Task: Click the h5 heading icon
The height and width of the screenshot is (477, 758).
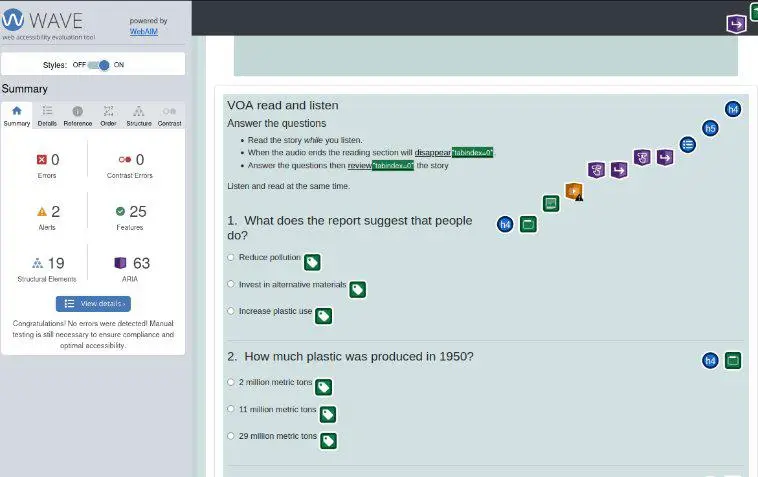Action: pyautogui.click(x=710, y=128)
